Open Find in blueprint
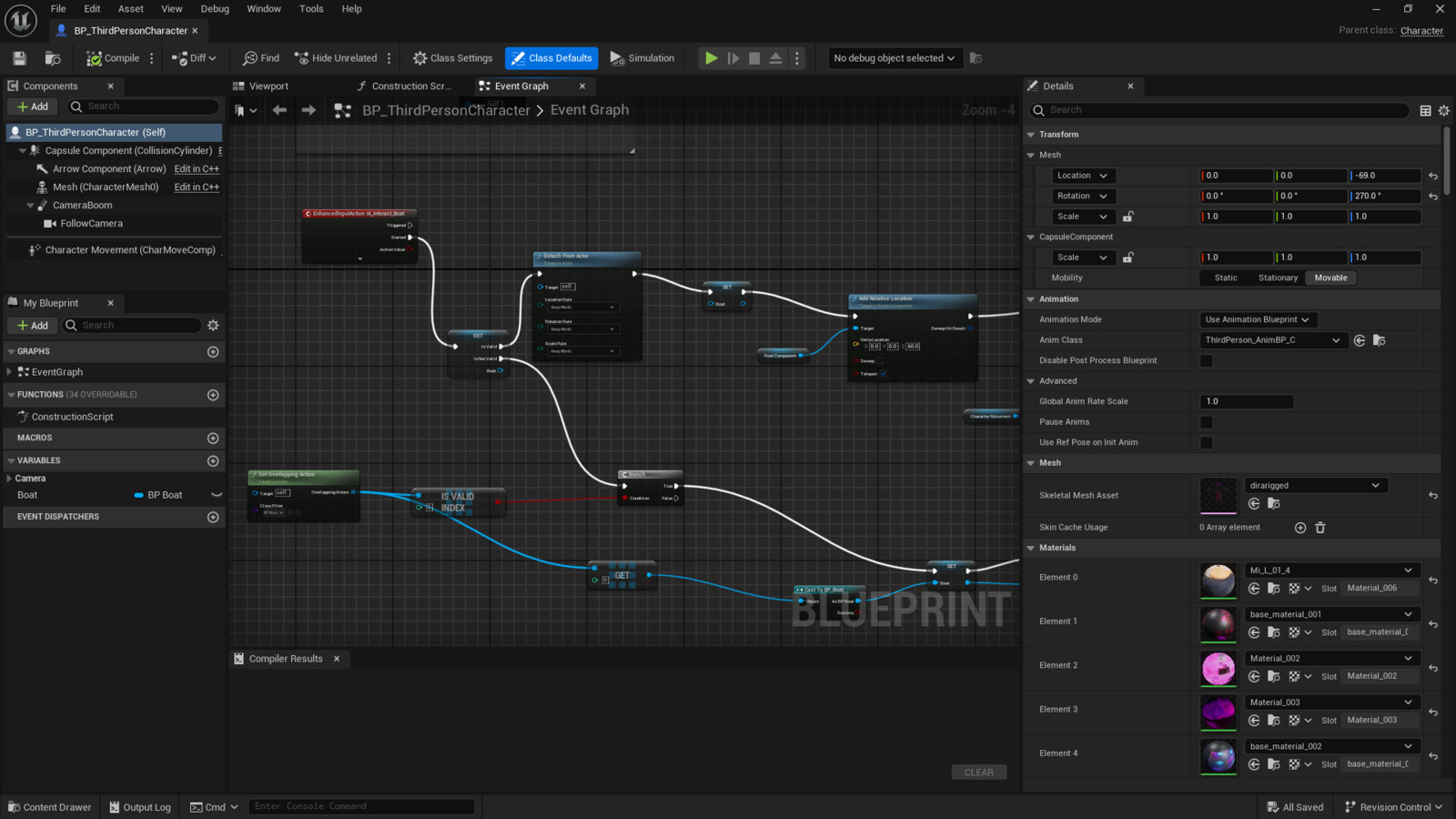The height and width of the screenshot is (819, 1456). 261,58
